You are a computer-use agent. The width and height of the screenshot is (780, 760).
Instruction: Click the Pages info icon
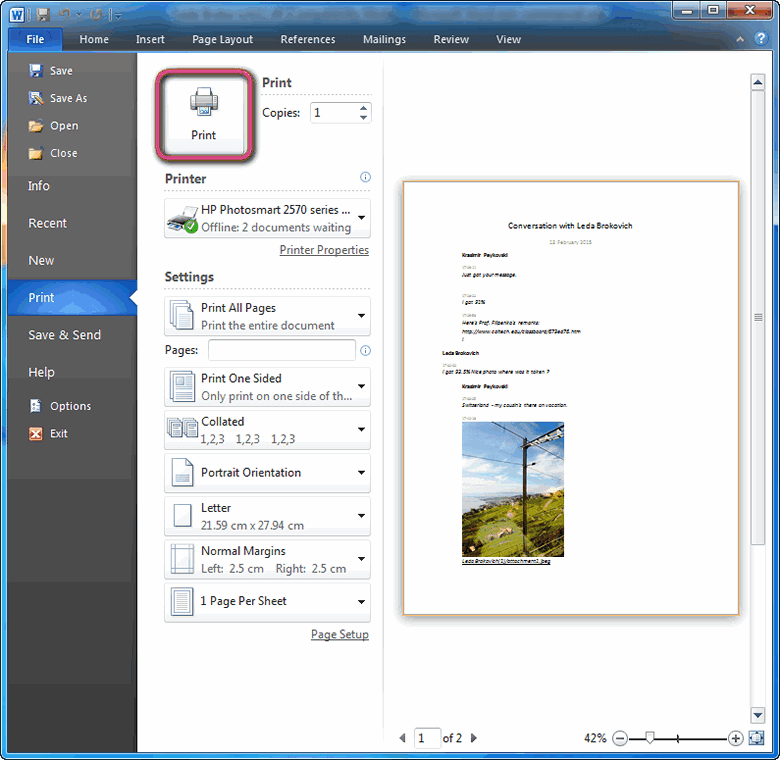(365, 351)
